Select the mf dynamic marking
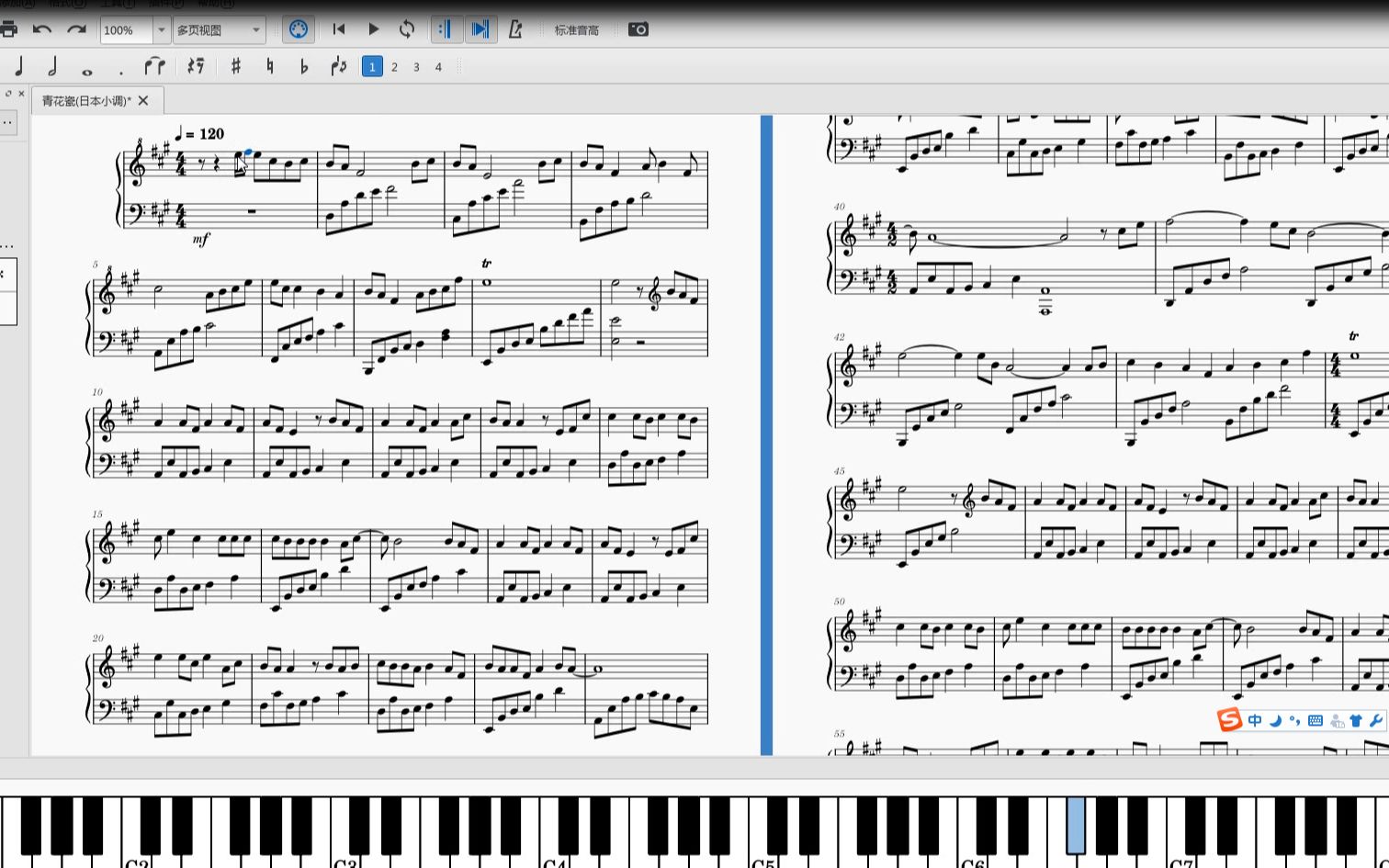 [201, 239]
